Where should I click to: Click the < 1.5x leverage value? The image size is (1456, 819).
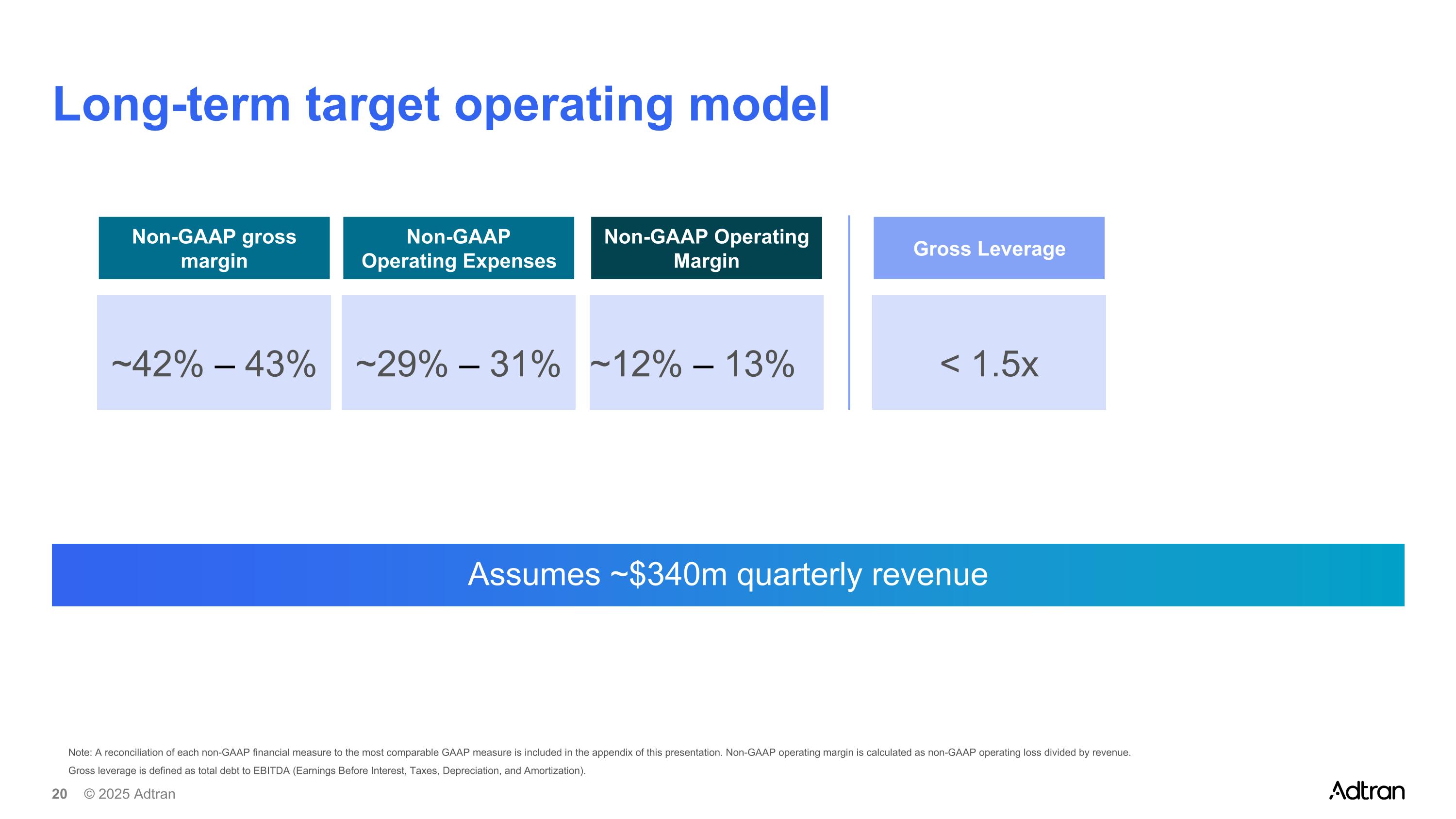pyautogui.click(x=989, y=364)
